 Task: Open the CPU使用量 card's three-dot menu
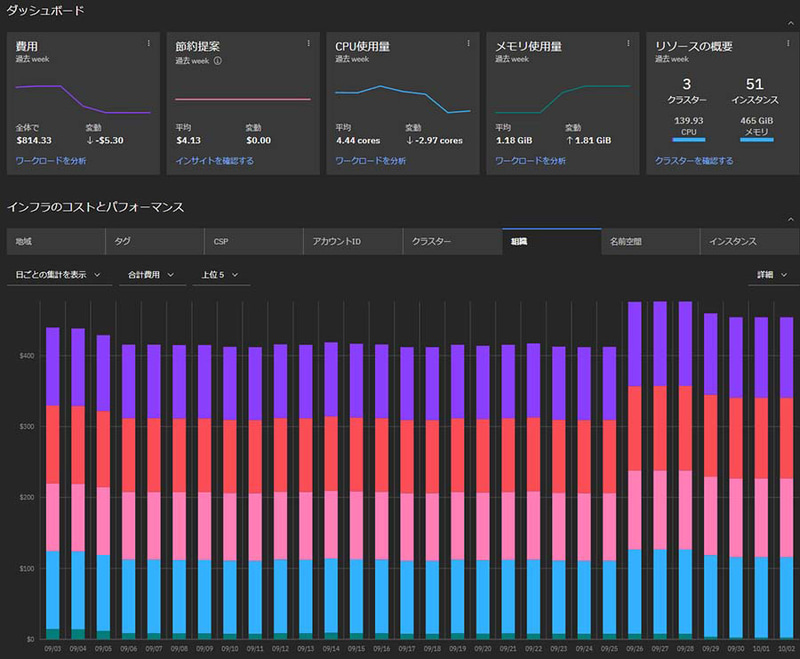coord(468,43)
